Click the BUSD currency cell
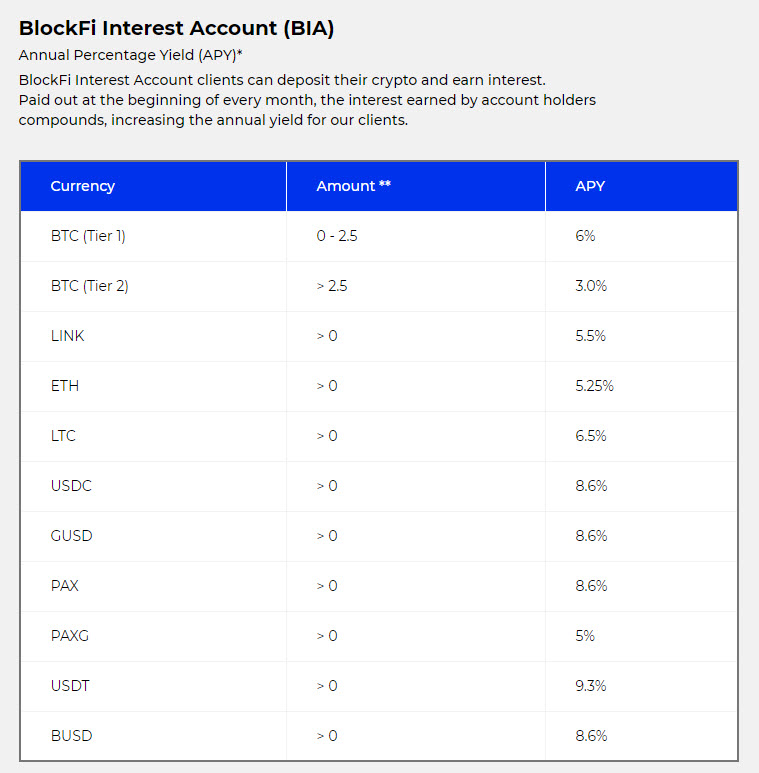This screenshot has height=773, width=759. [x=71, y=736]
